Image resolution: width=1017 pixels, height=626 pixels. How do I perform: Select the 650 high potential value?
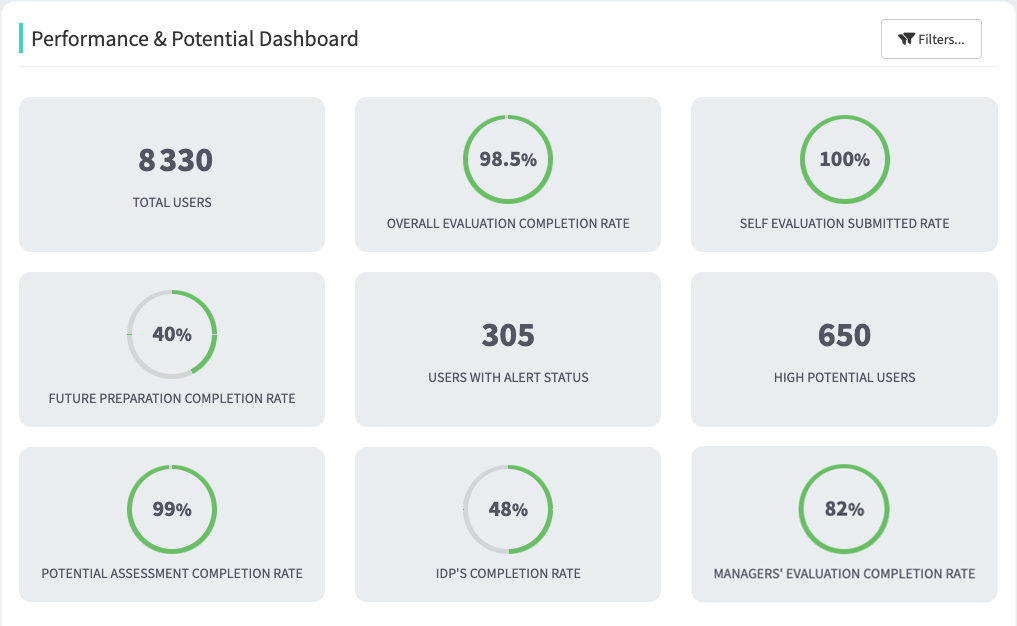pos(844,335)
